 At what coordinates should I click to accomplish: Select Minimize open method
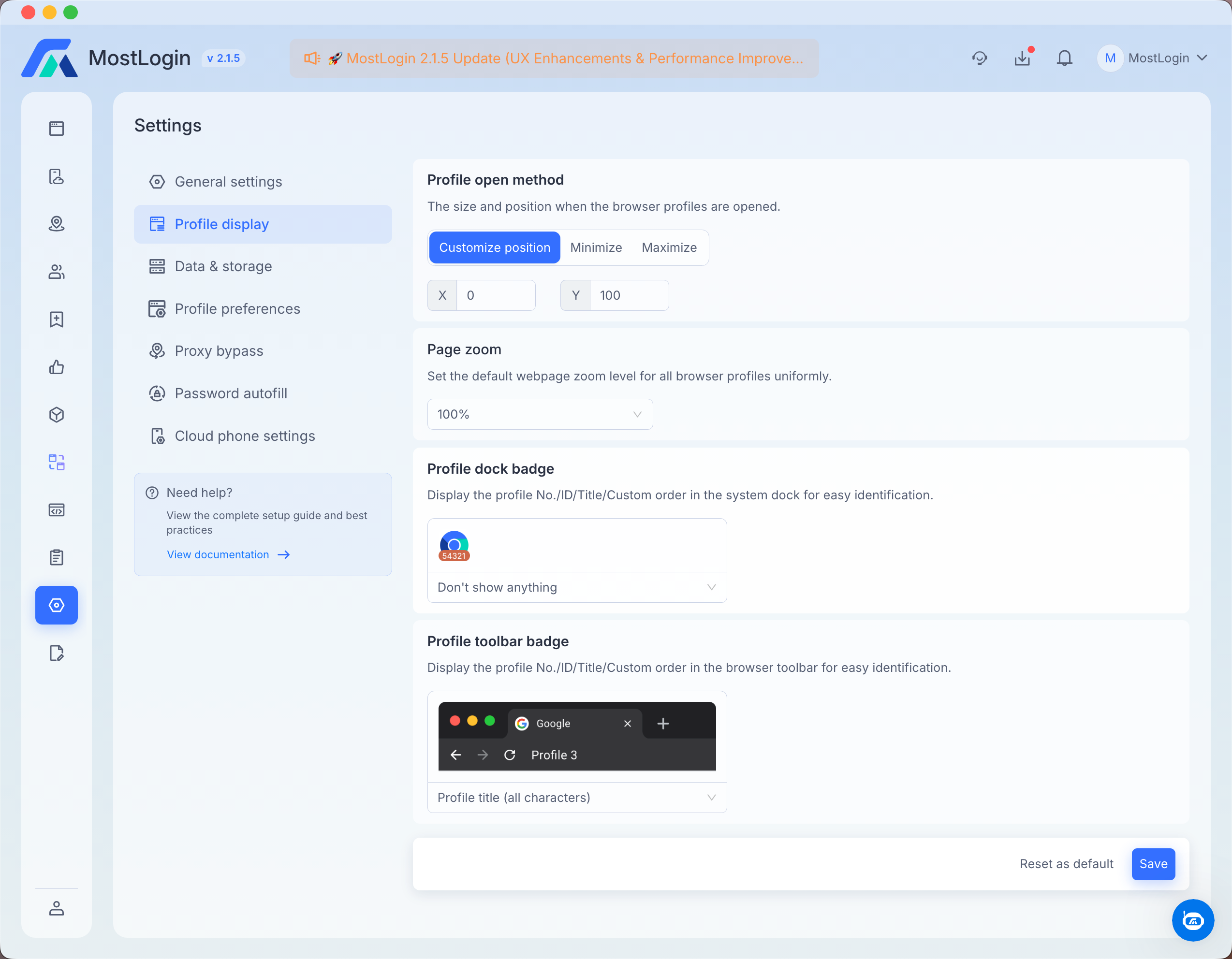(x=596, y=247)
